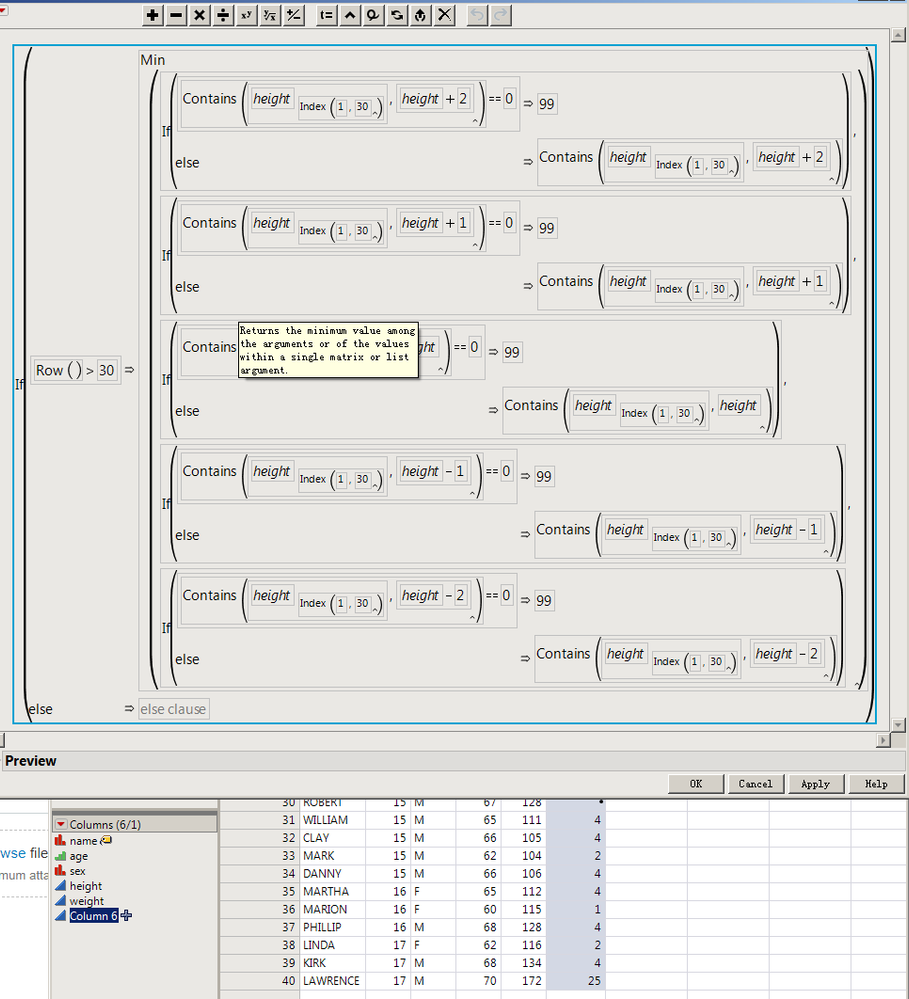Image resolution: width=909 pixels, height=999 pixels.
Task: Click the y-th root button
Action: click(x=270, y=15)
